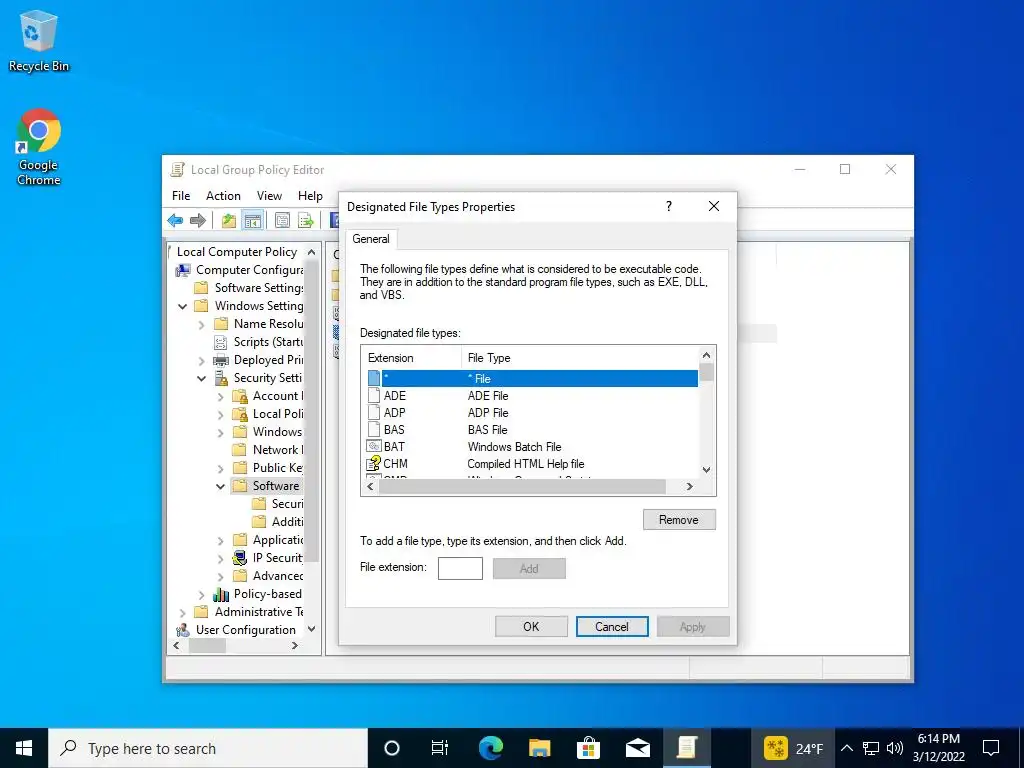Open the Recycle Bin desktop icon
Screen dimensions: 1024x768
click(x=39, y=40)
